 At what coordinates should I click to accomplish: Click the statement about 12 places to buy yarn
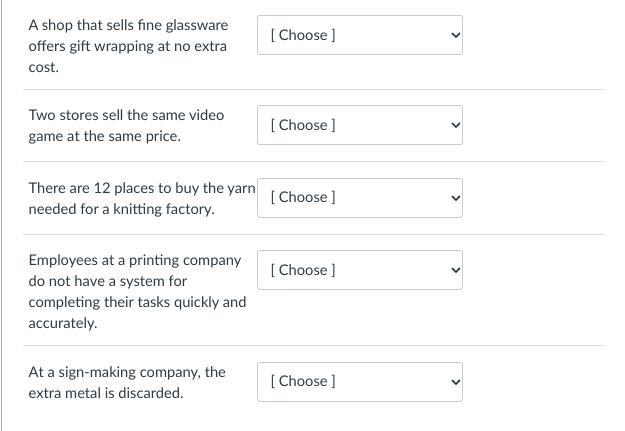pyautogui.click(x=141, y=198)
